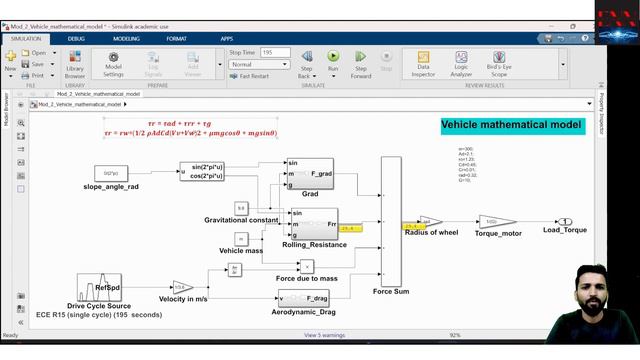Switch to the APPS tab

tap(227, 39)
